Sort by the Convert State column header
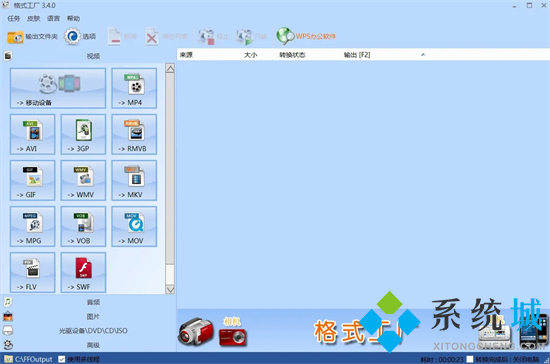The width and height of the screenshot is (550, 364). point(309,55)
